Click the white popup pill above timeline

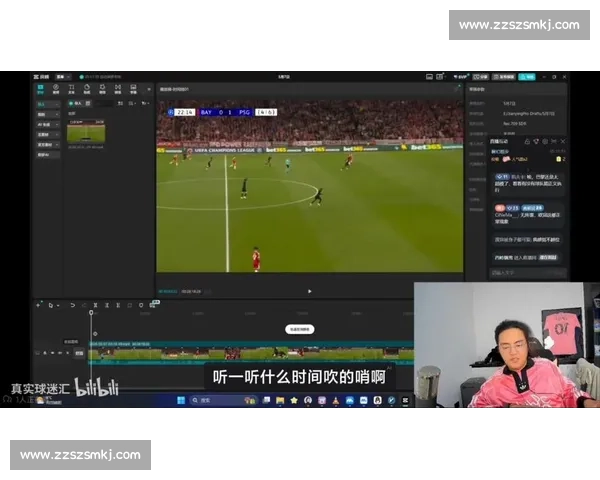pyautogui.click(x=300, y=329)
